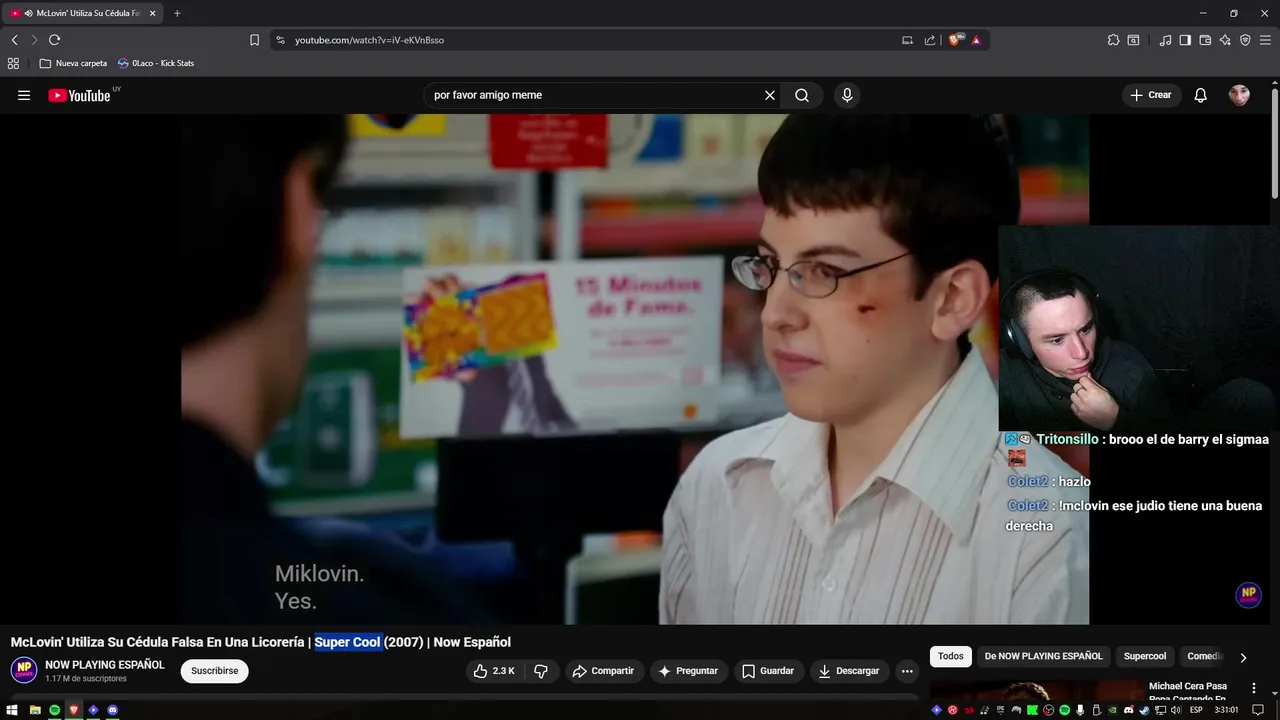This screenshot has width=1280, height=720.
Task: Reload the page
Action: (x=55, y=40)
